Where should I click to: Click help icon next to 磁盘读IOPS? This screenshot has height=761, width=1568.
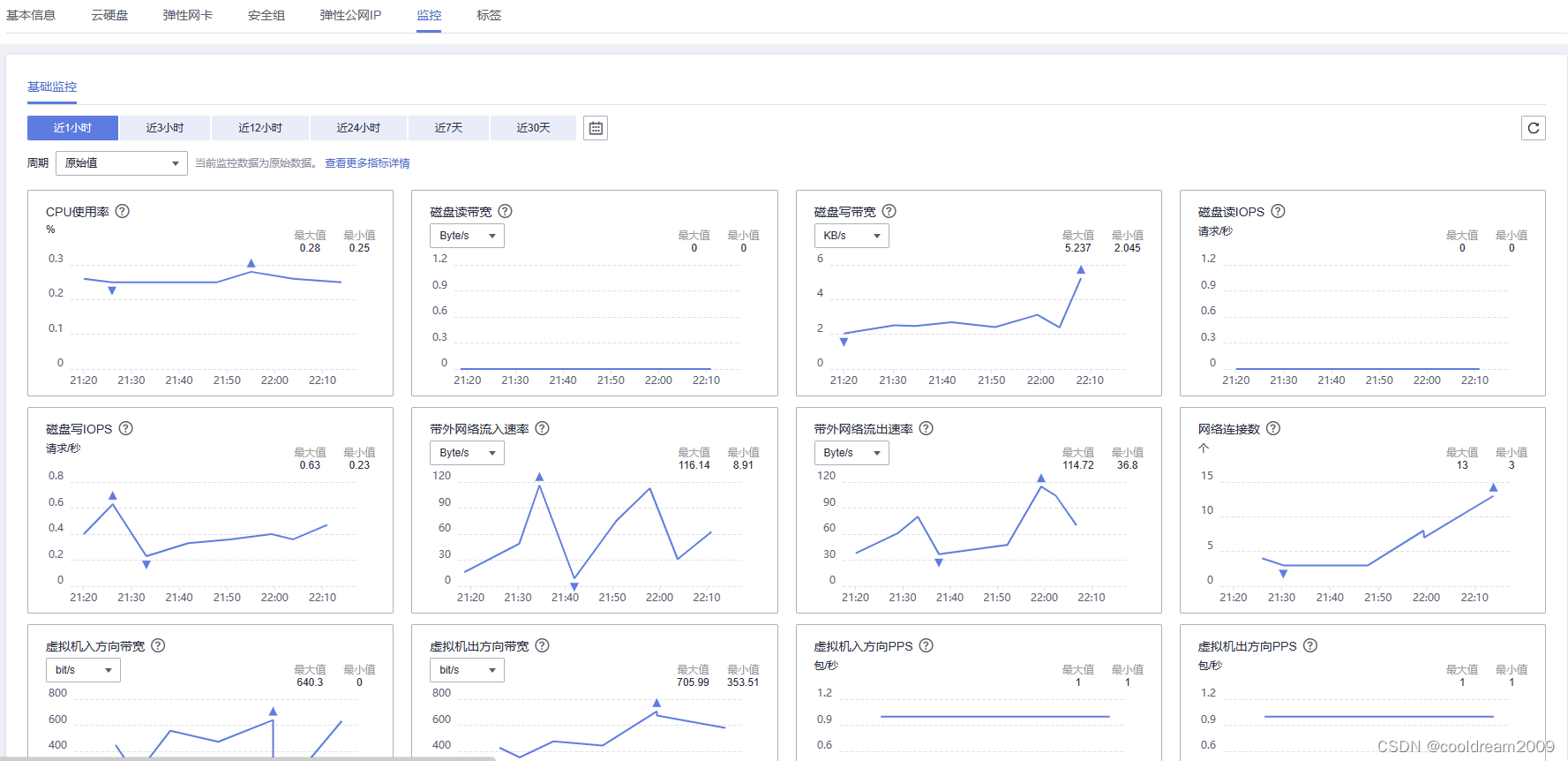1278,211
